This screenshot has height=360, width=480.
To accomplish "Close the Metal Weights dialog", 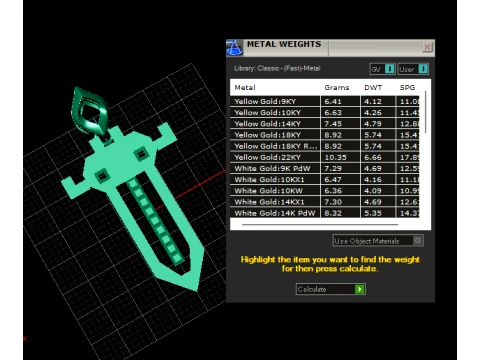I will click(427, 47).
